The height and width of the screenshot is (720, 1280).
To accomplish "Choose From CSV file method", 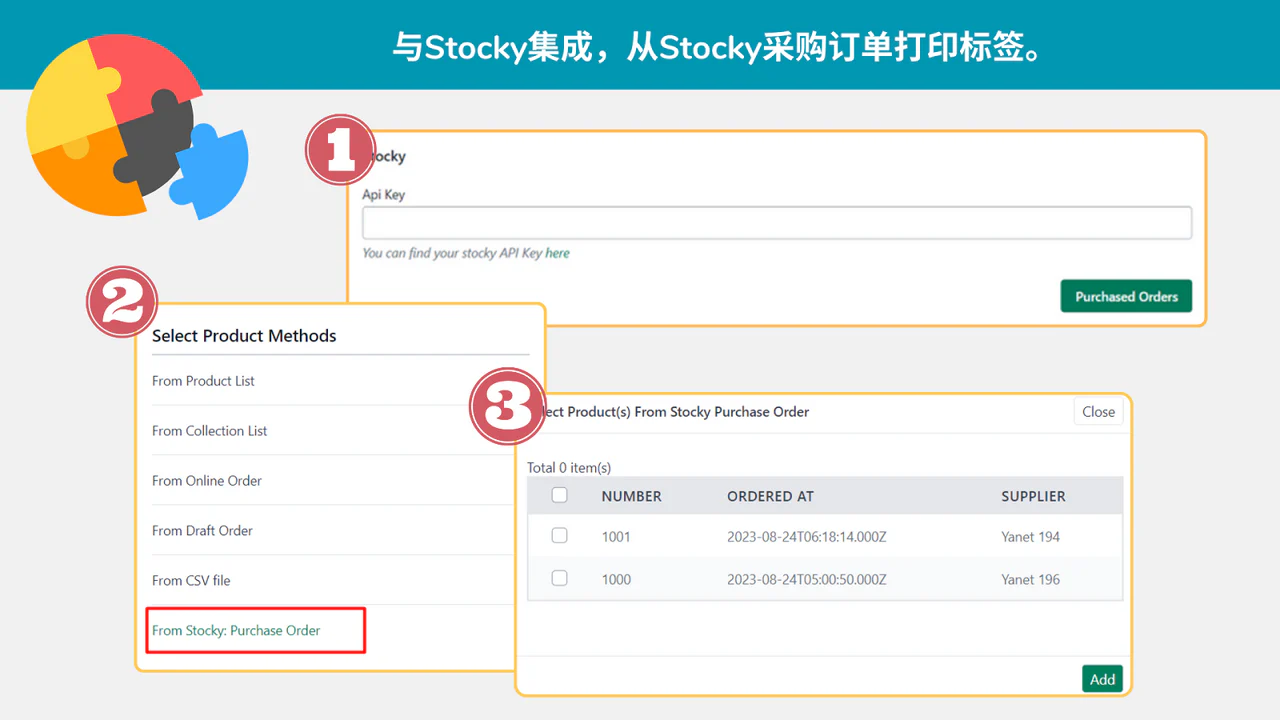I will tap(191, 581).
